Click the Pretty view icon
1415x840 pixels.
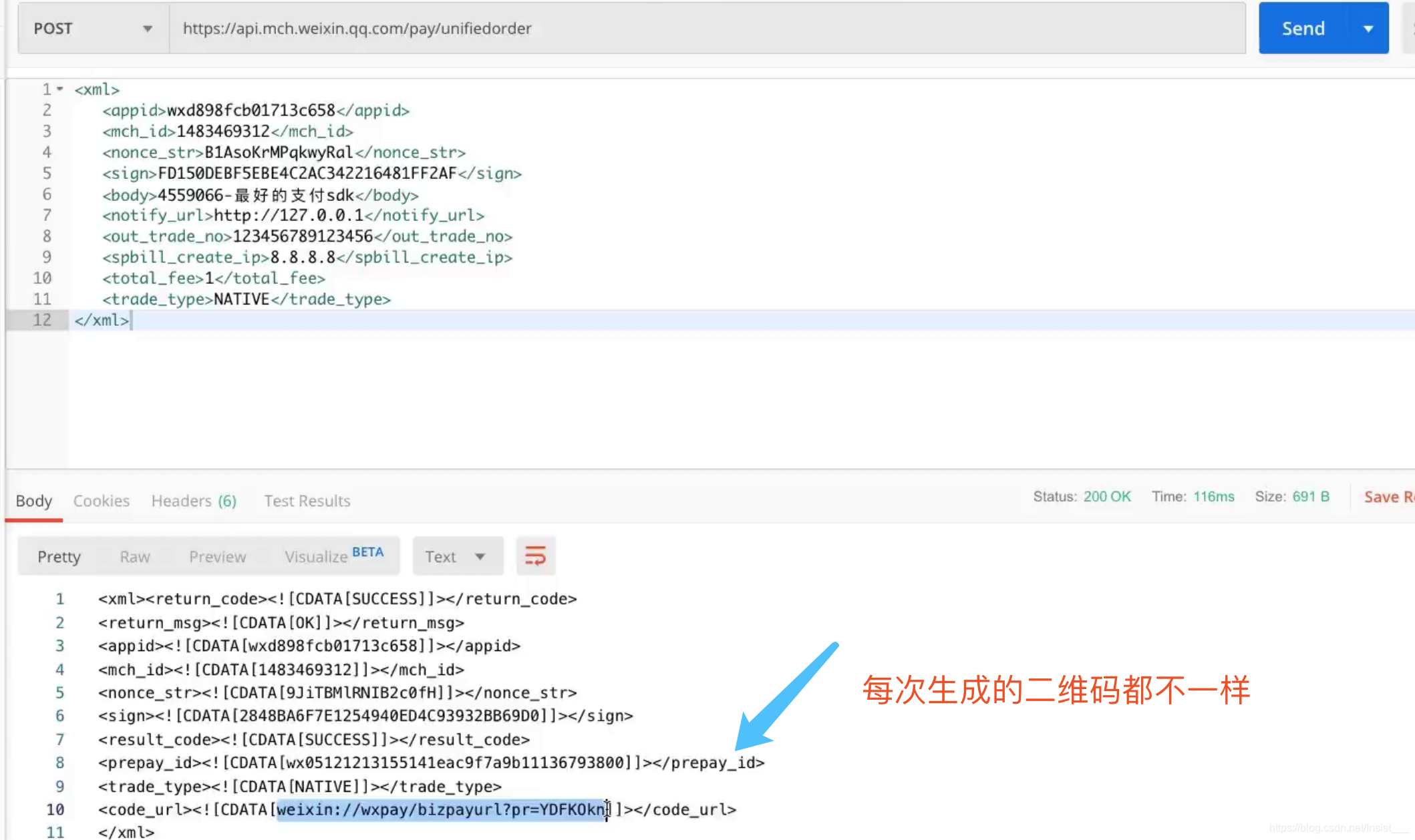coord(58,557)
